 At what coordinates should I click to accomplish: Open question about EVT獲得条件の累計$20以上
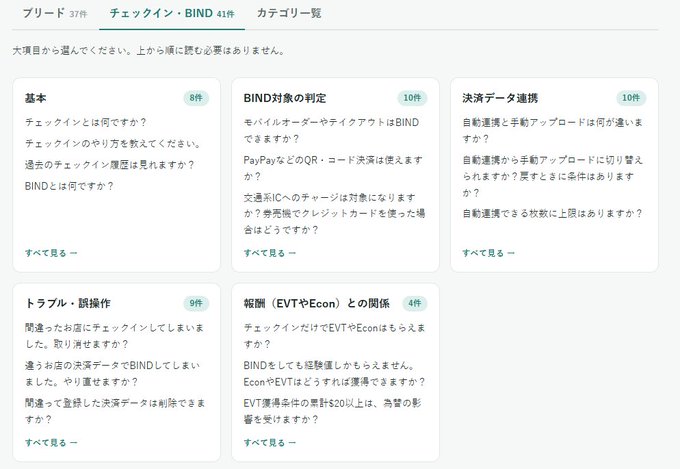(x=332, y=411)
